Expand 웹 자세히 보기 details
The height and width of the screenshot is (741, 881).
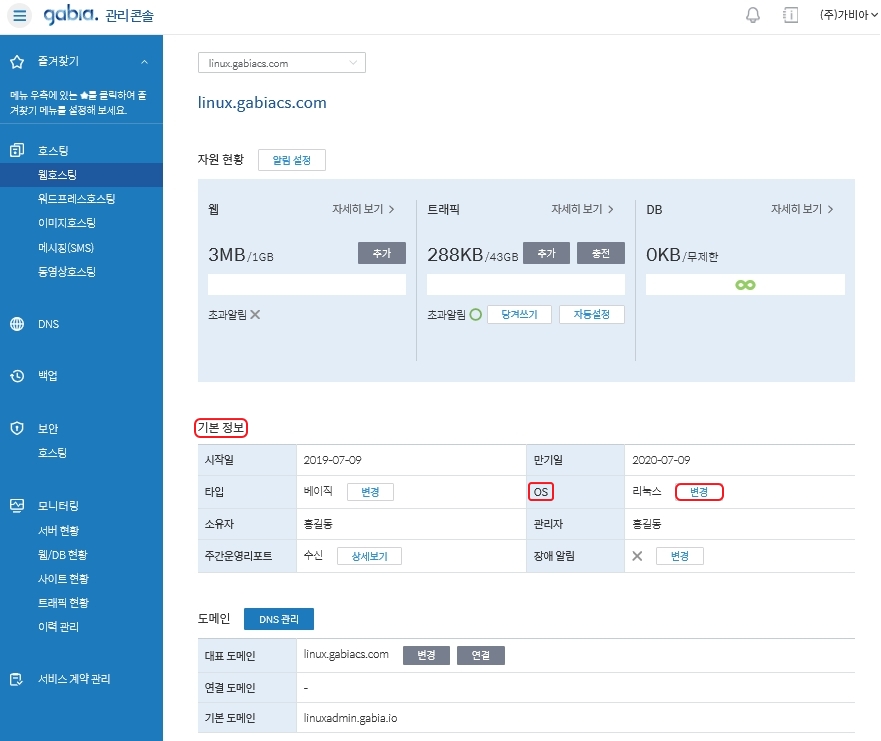point(363,209)
